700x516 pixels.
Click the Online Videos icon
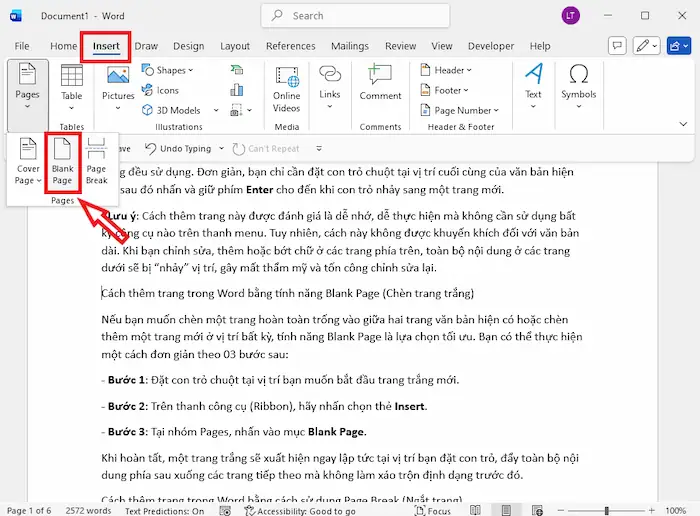tap(286, 87)
